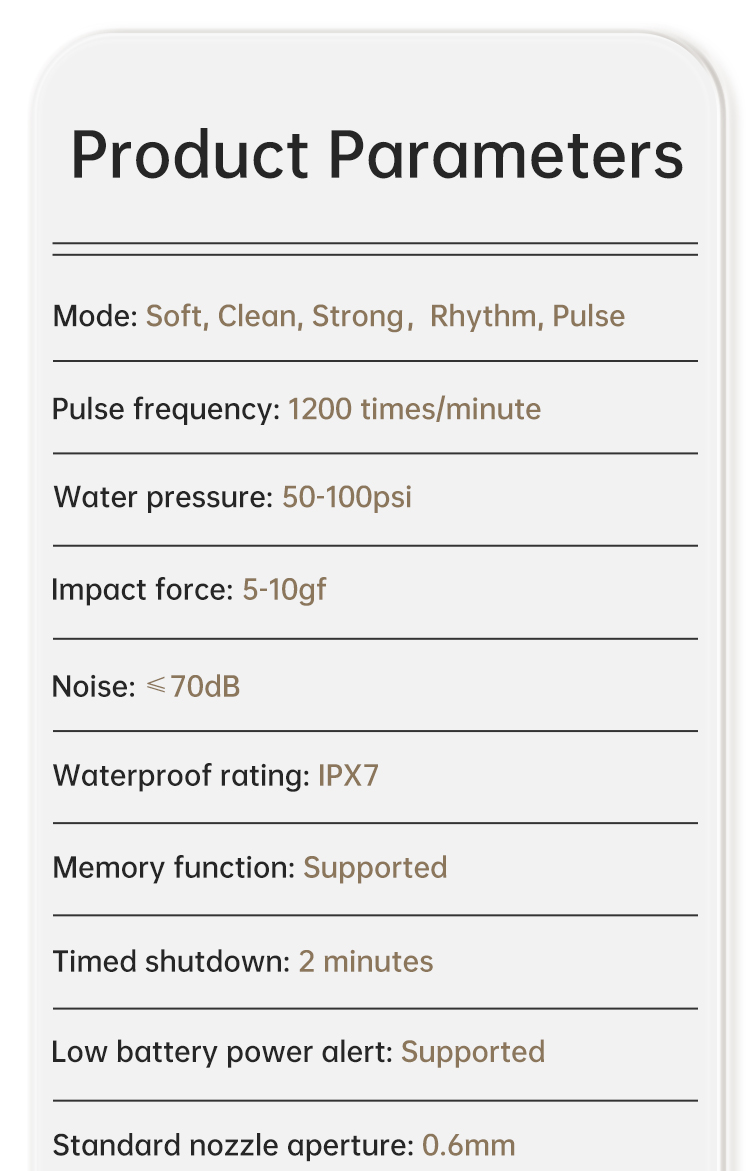The image size is (750, 1171).
Task: Select the 5-10gf value
Action: point(284,590)
